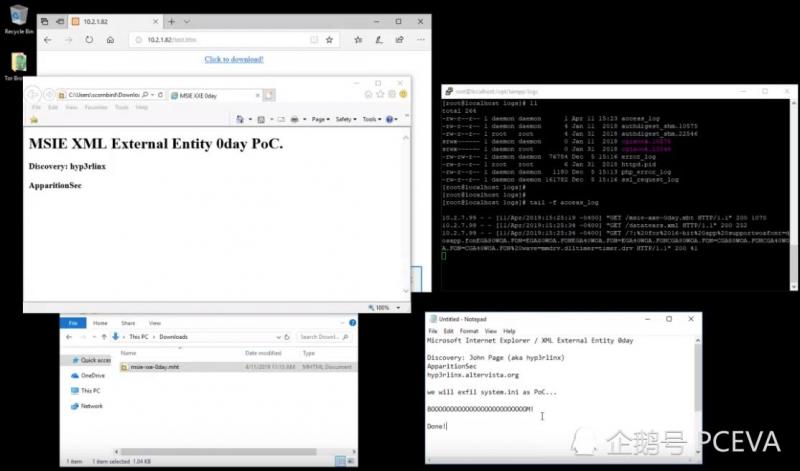Refresh the Downloads folder in File Explorer
800x471 pixels.
287,337
